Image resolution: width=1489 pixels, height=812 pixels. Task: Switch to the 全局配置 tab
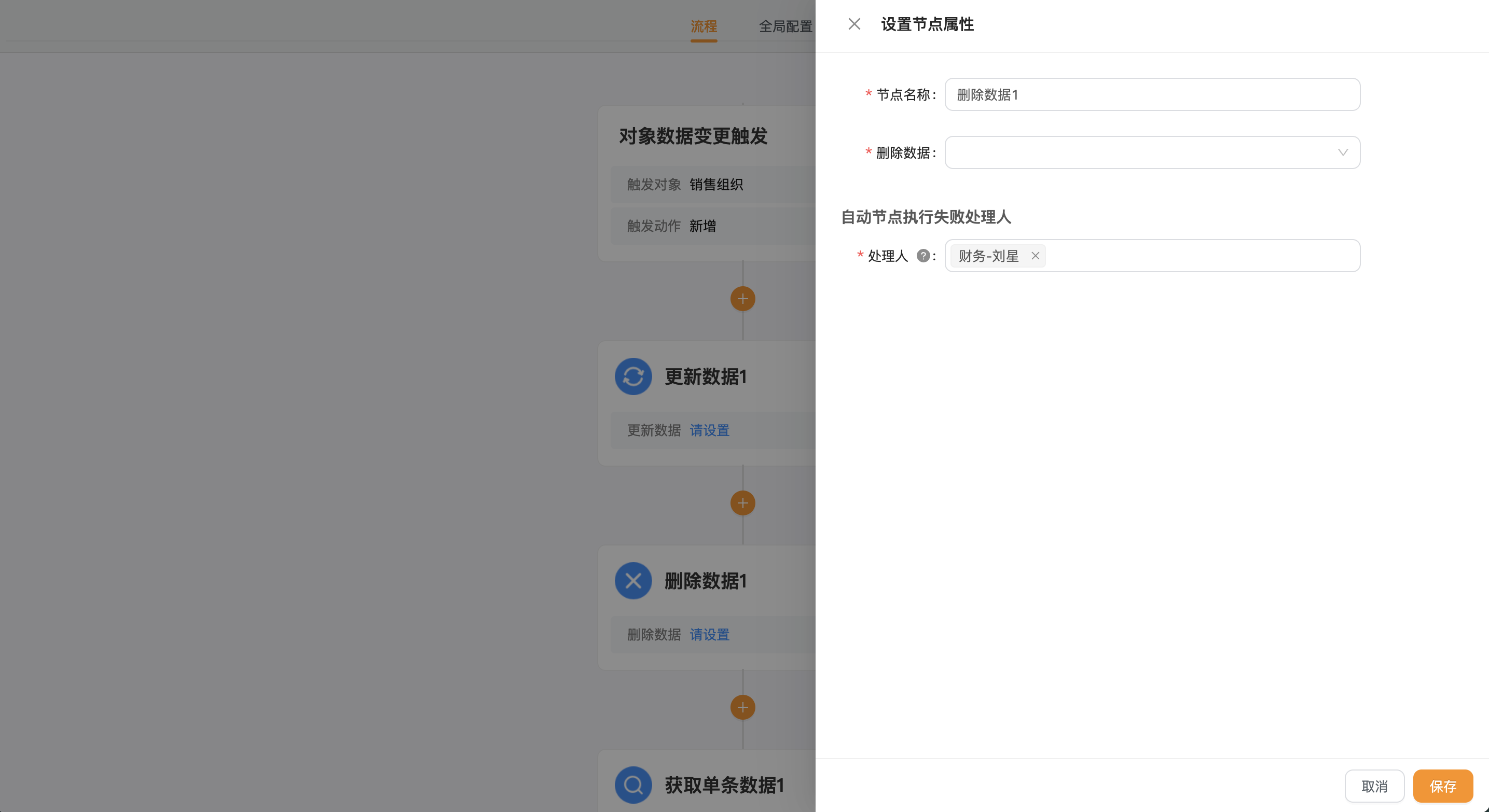[x=785, y=26]
